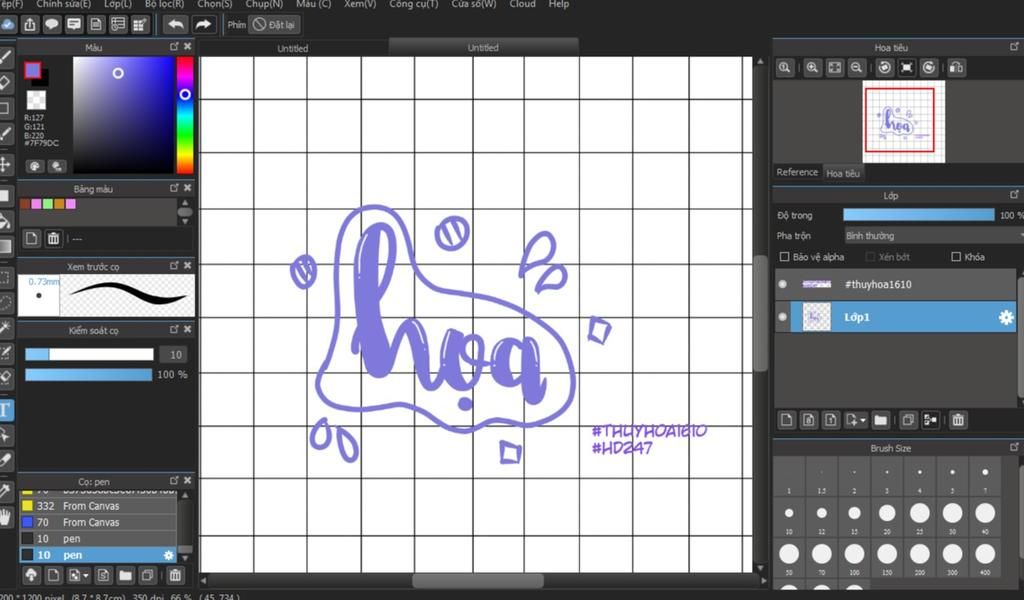Open the Lớp(L) menu

(x=118, y=4)
